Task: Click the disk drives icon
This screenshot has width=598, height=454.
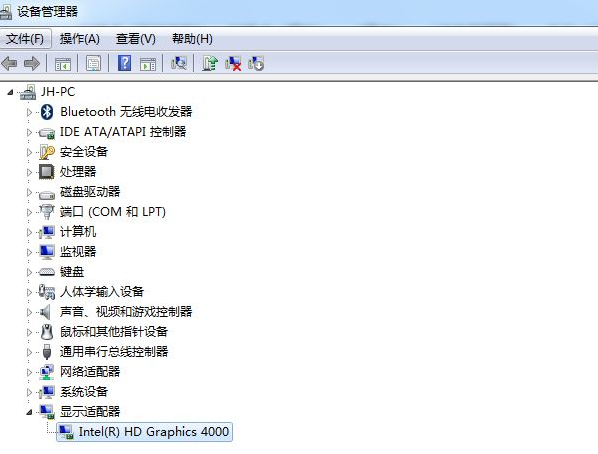Action: [x=47, y=194]
